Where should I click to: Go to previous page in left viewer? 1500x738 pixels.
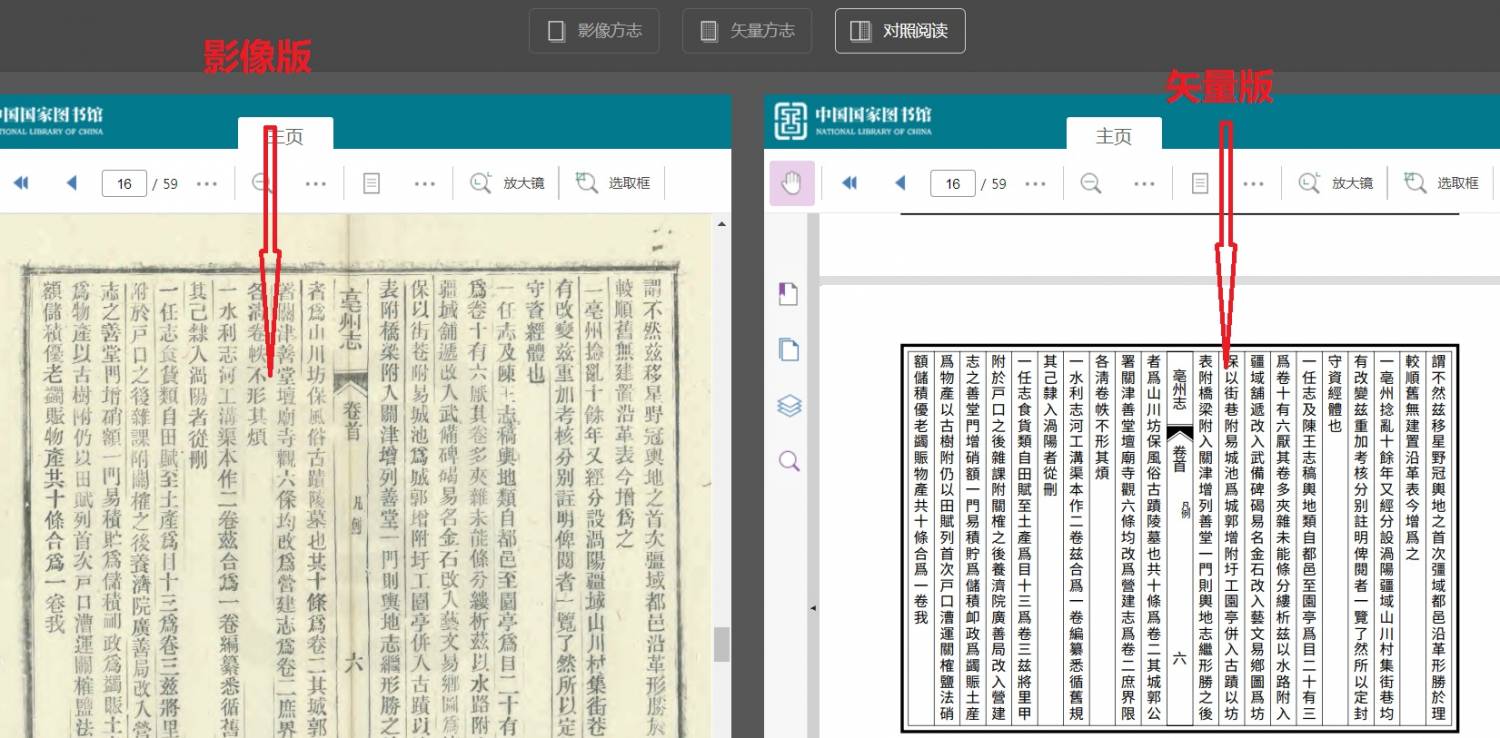[x=71, y=183]
